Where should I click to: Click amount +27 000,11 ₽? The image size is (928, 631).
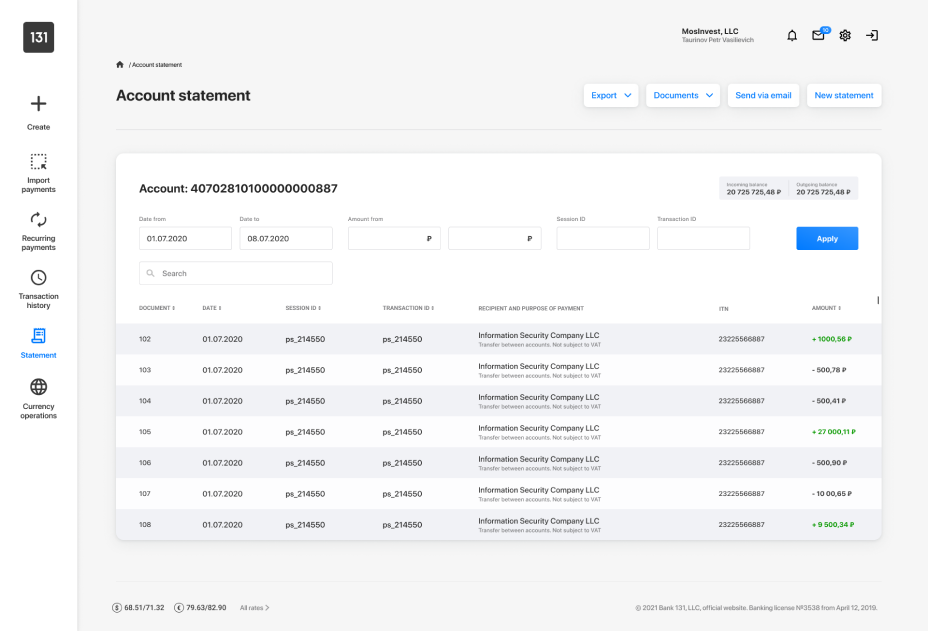833,432
